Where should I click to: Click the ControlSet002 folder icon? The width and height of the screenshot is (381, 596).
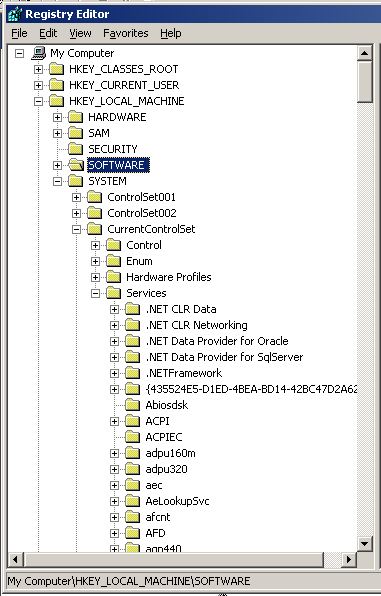click(x=95, y=212)
